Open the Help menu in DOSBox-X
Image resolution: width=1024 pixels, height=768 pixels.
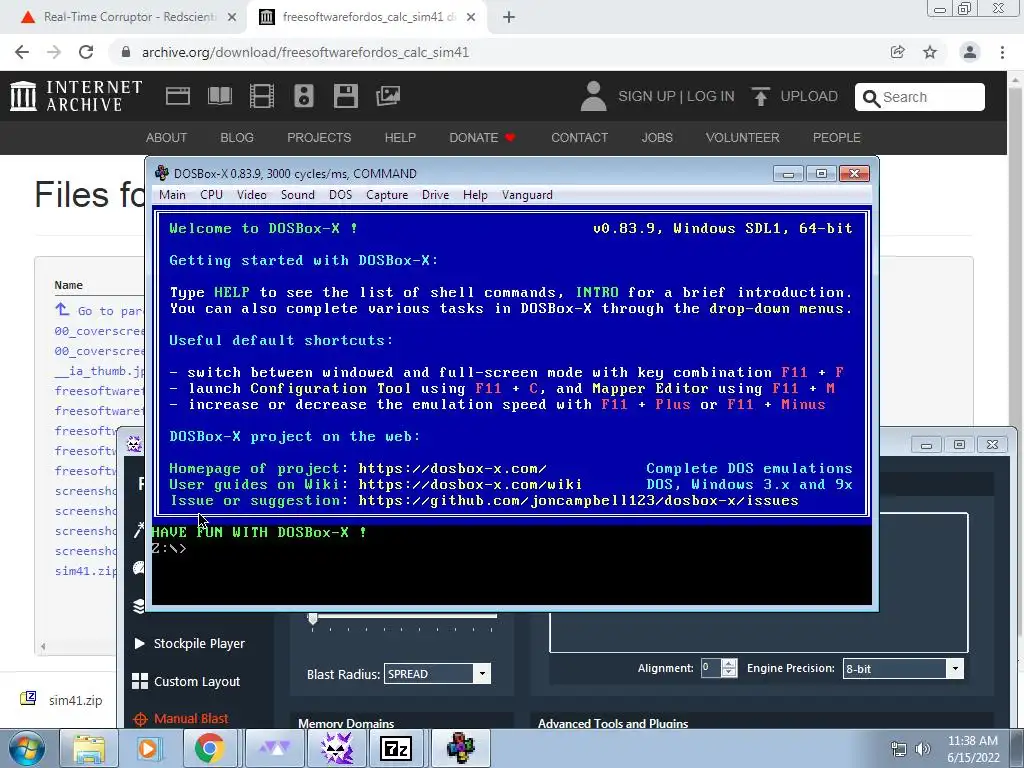pyautogui.click(x=475, y=195)
